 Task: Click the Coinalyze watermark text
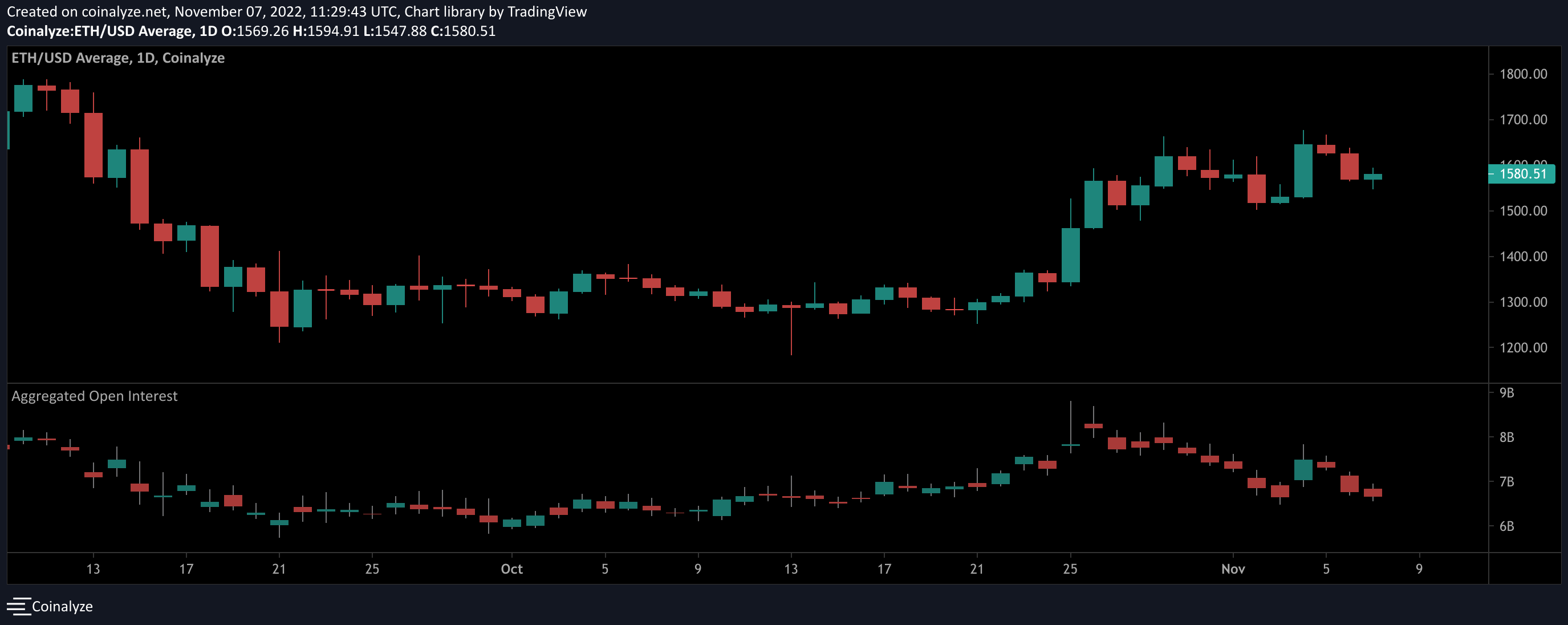point(62,606)
